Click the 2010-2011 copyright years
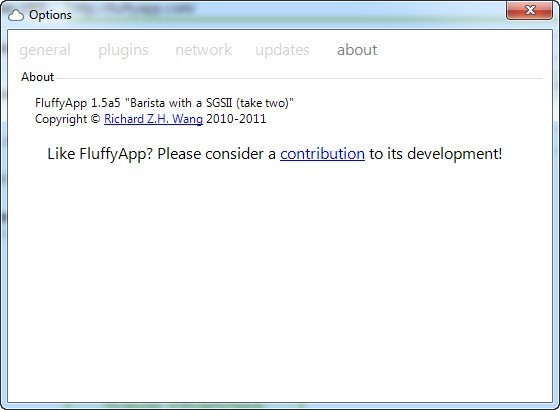This screenshot has width=560, height=410. [236, 119]
